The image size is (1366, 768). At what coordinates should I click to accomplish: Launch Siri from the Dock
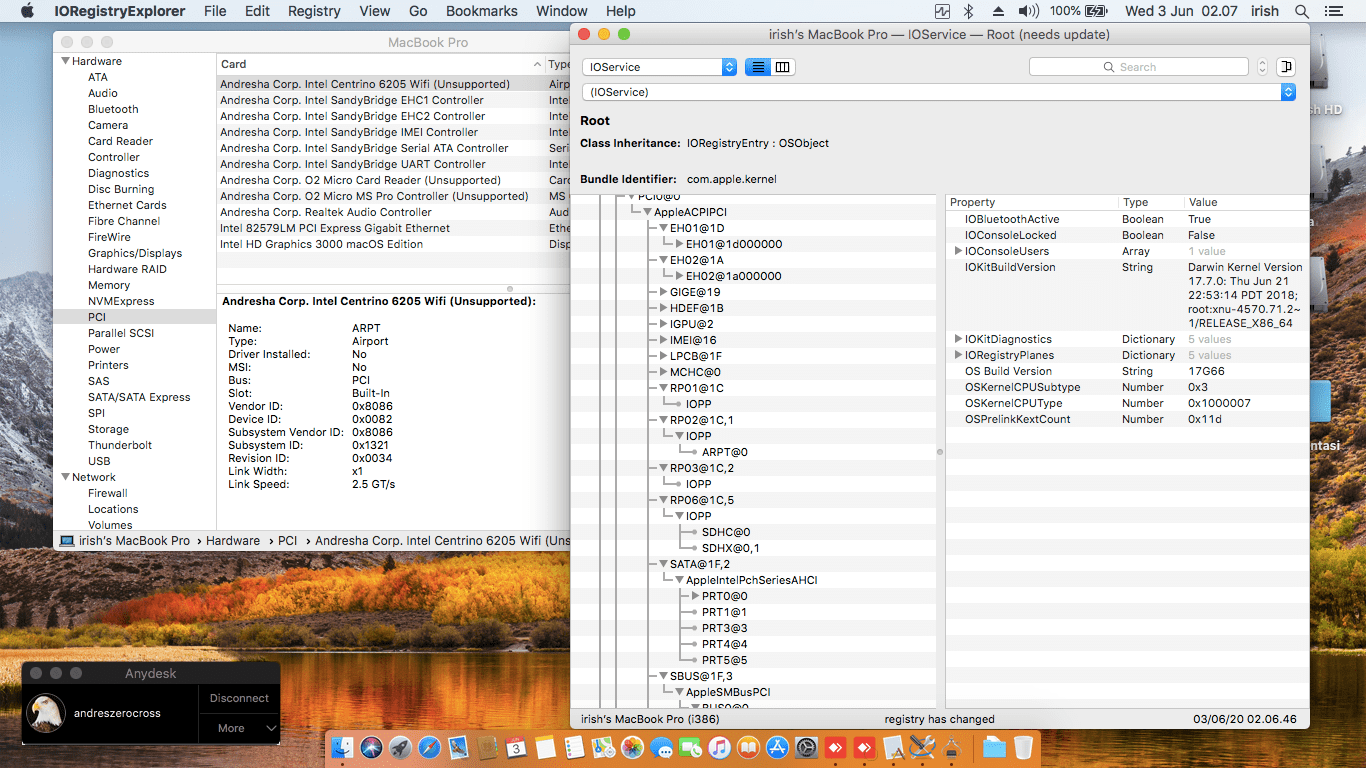coord(372,747)
